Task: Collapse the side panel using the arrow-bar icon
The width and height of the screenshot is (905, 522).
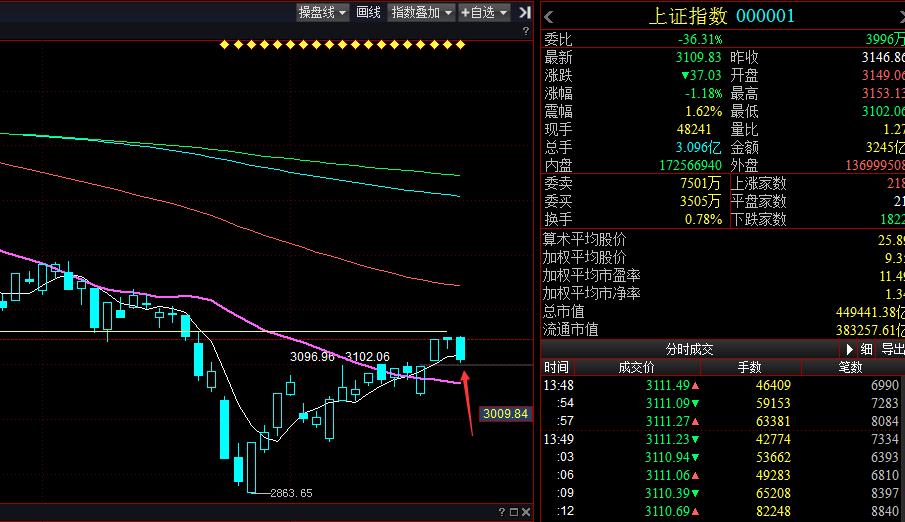Action: click(526, 12)
